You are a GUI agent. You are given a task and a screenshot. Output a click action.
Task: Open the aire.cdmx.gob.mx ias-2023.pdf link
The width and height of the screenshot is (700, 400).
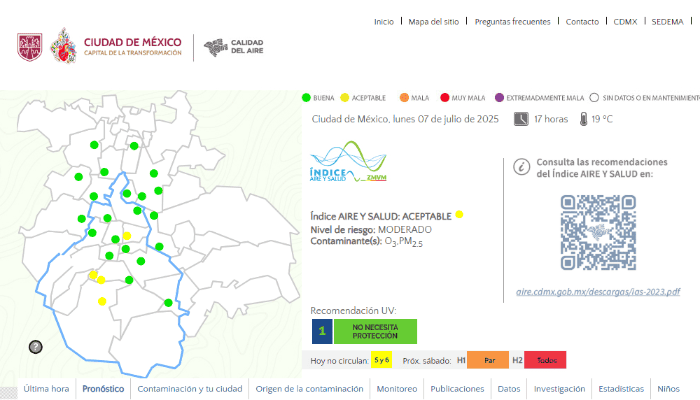click(x=598, y=292)
